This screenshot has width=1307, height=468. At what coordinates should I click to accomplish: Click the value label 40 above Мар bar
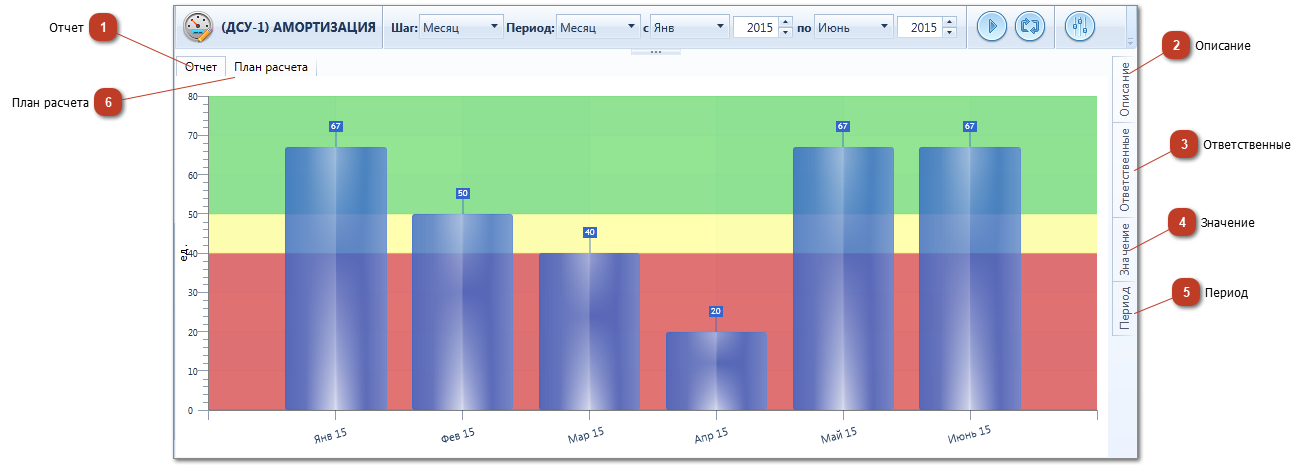[x=590, y=232]
